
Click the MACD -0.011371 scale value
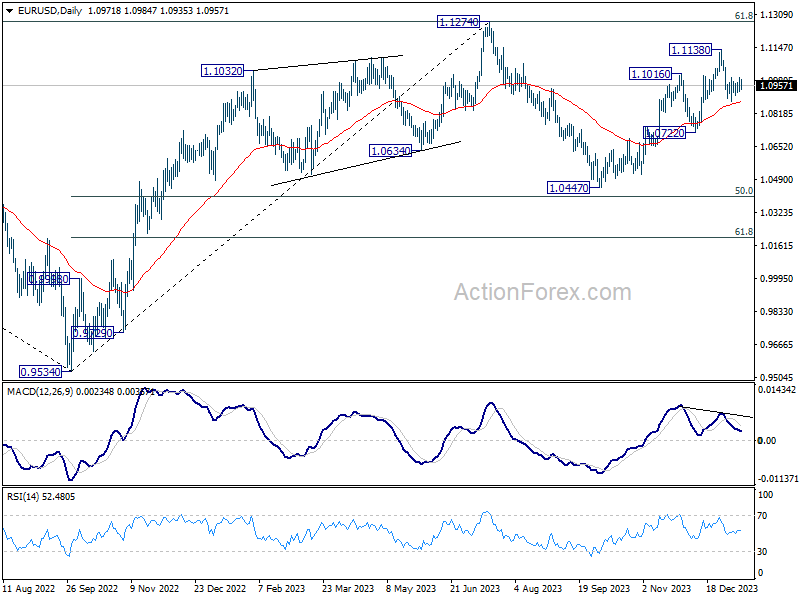778,479
